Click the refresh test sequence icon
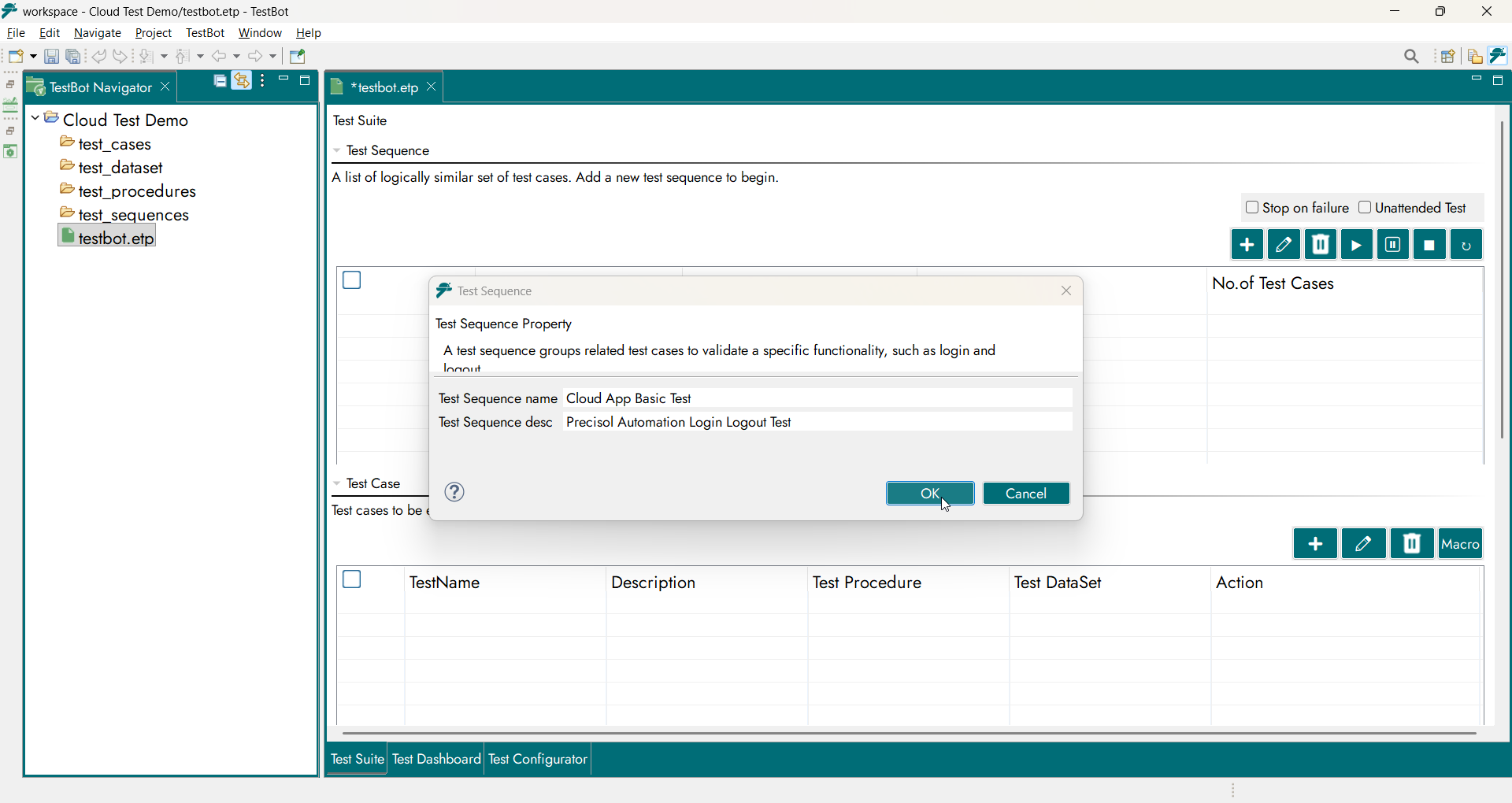The width and height of the screenshot is (1512, 803). (x=1466, y=245)
